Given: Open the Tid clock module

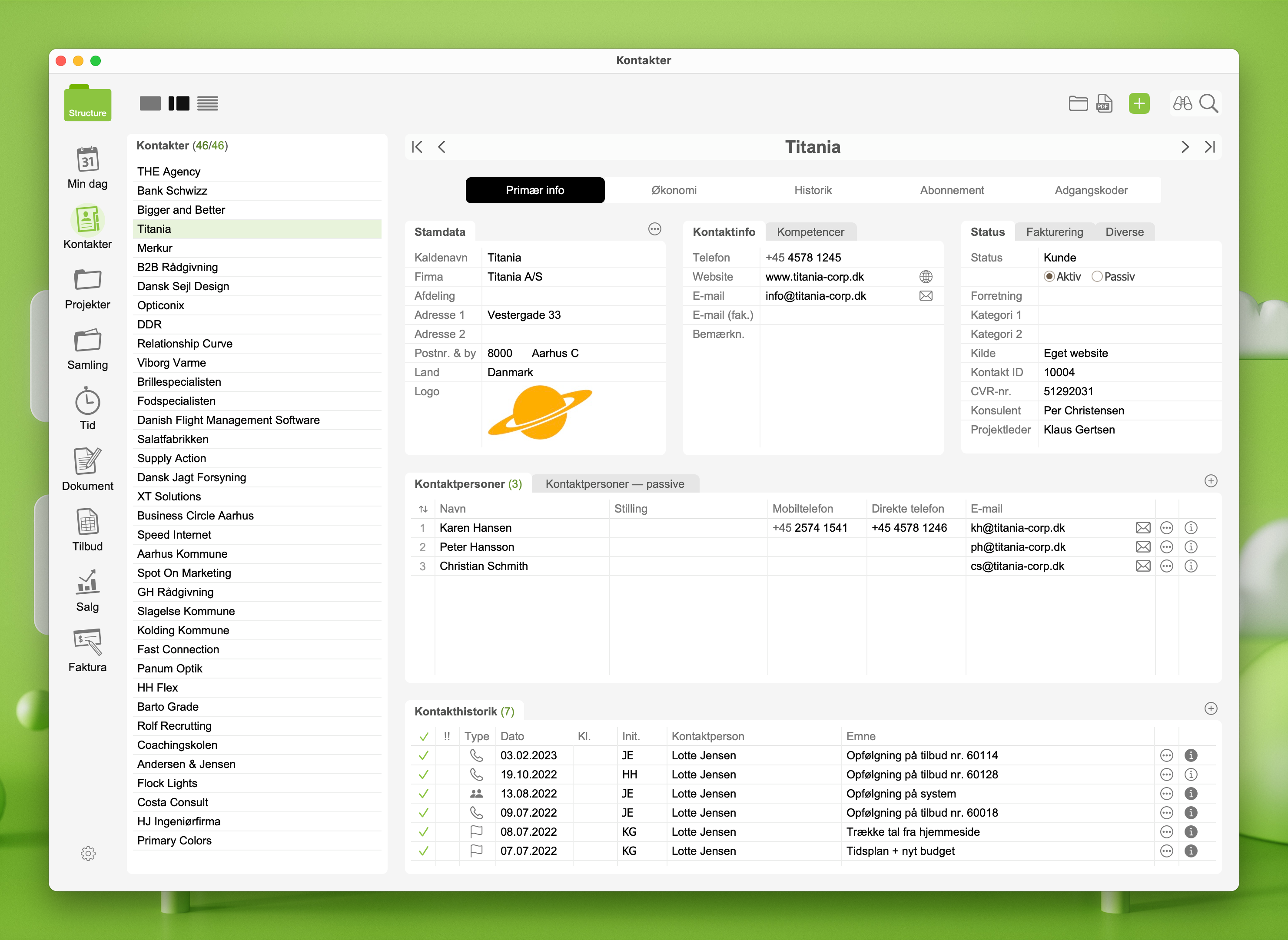Looking at the screenshot, I should pyautogui.click(x=87, y=401).
